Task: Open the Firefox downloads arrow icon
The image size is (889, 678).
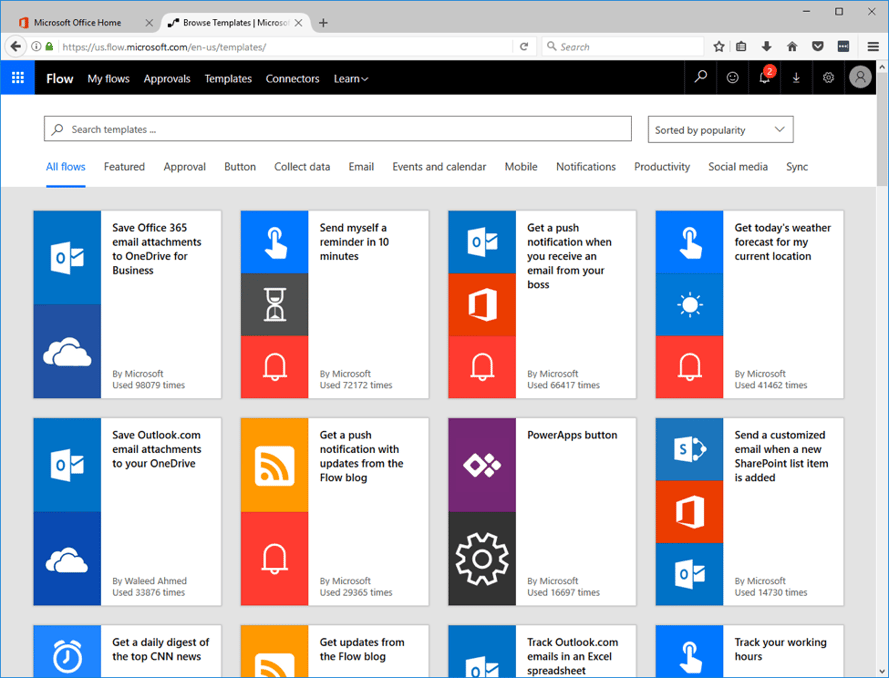Action: [767, 46]
